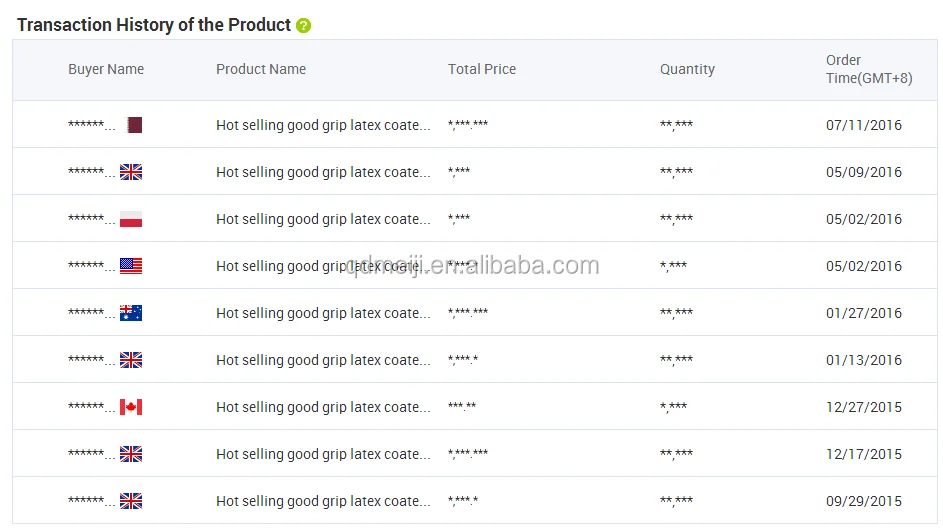This screenshot has height=532, width=943.
Task: Click the Buyer Name column header
Action: click(106, 69)
